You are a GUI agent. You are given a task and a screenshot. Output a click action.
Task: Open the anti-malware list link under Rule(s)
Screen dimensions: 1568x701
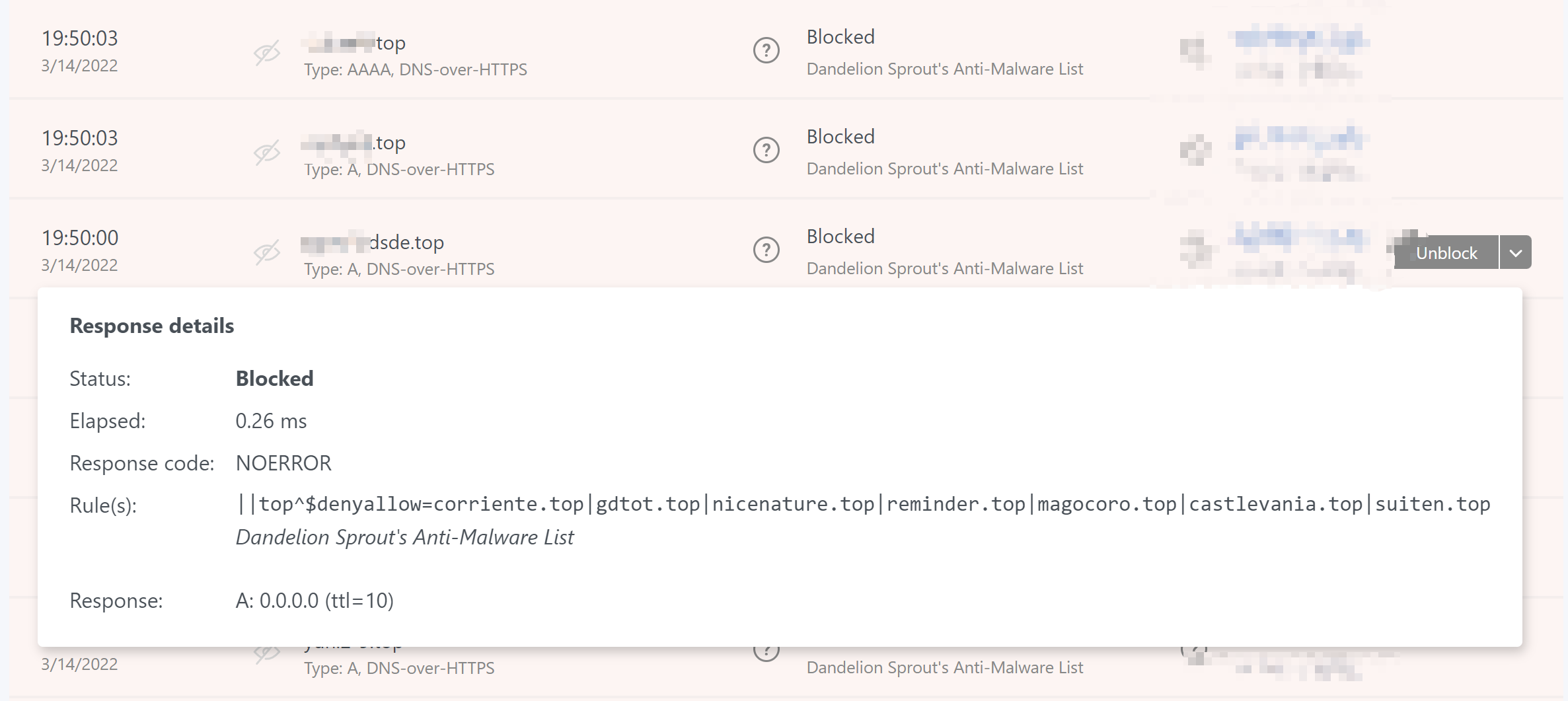tap(404, 537)
